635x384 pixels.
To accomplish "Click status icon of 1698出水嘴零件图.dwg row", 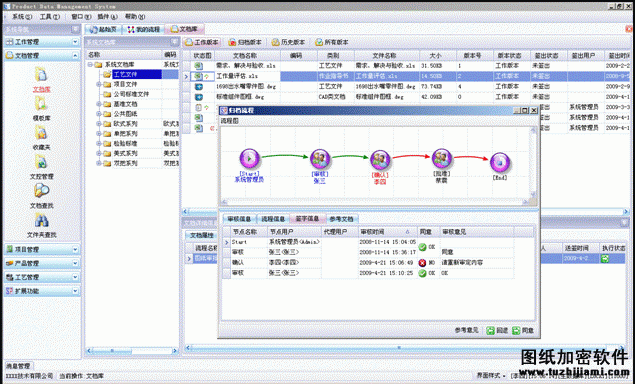I will [x=198, y=87].
